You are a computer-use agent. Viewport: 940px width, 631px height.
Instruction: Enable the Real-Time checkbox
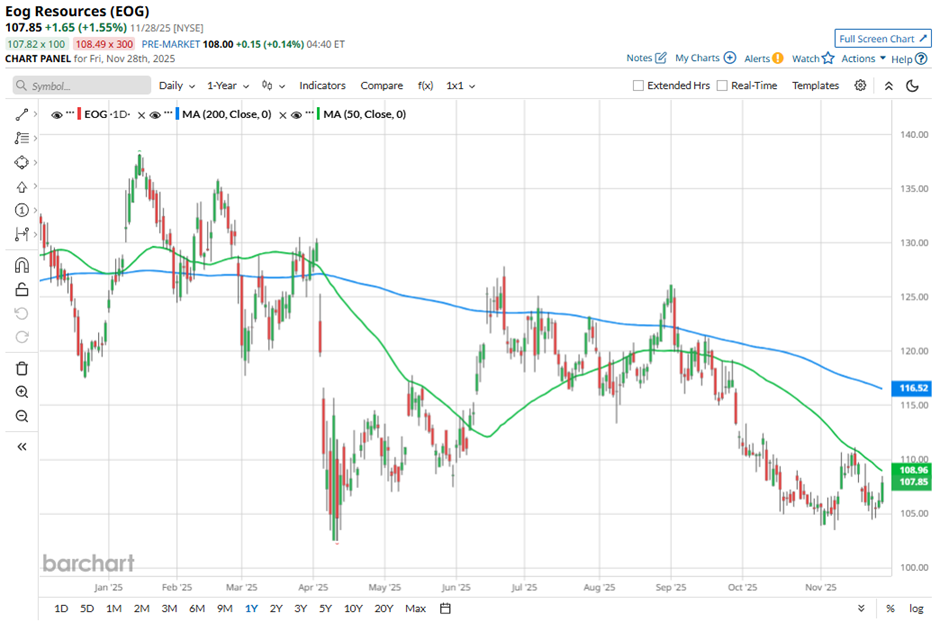pyautogui.click(x=722, y=86)
